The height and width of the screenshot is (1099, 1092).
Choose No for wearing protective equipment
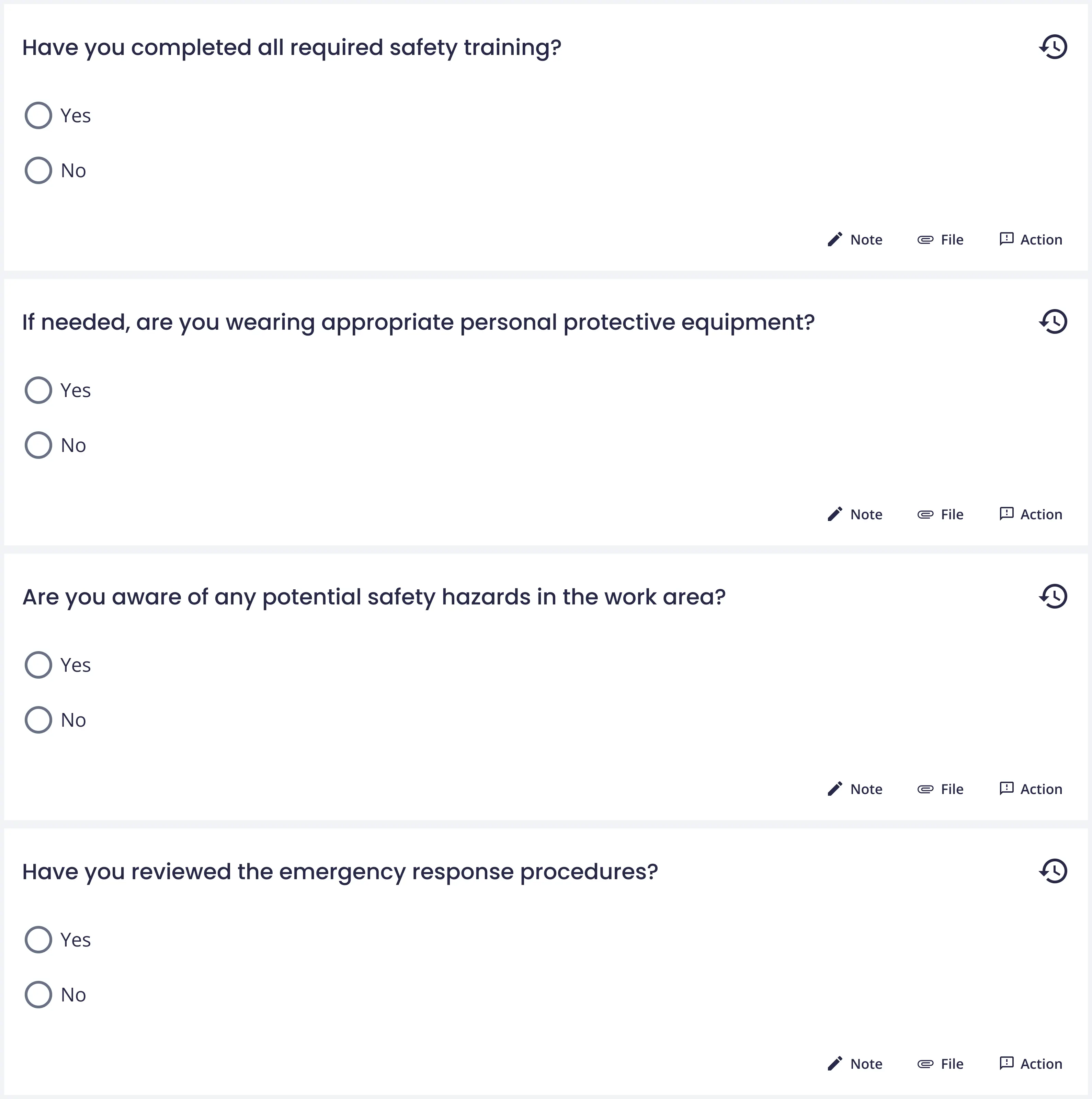point(39,445)
